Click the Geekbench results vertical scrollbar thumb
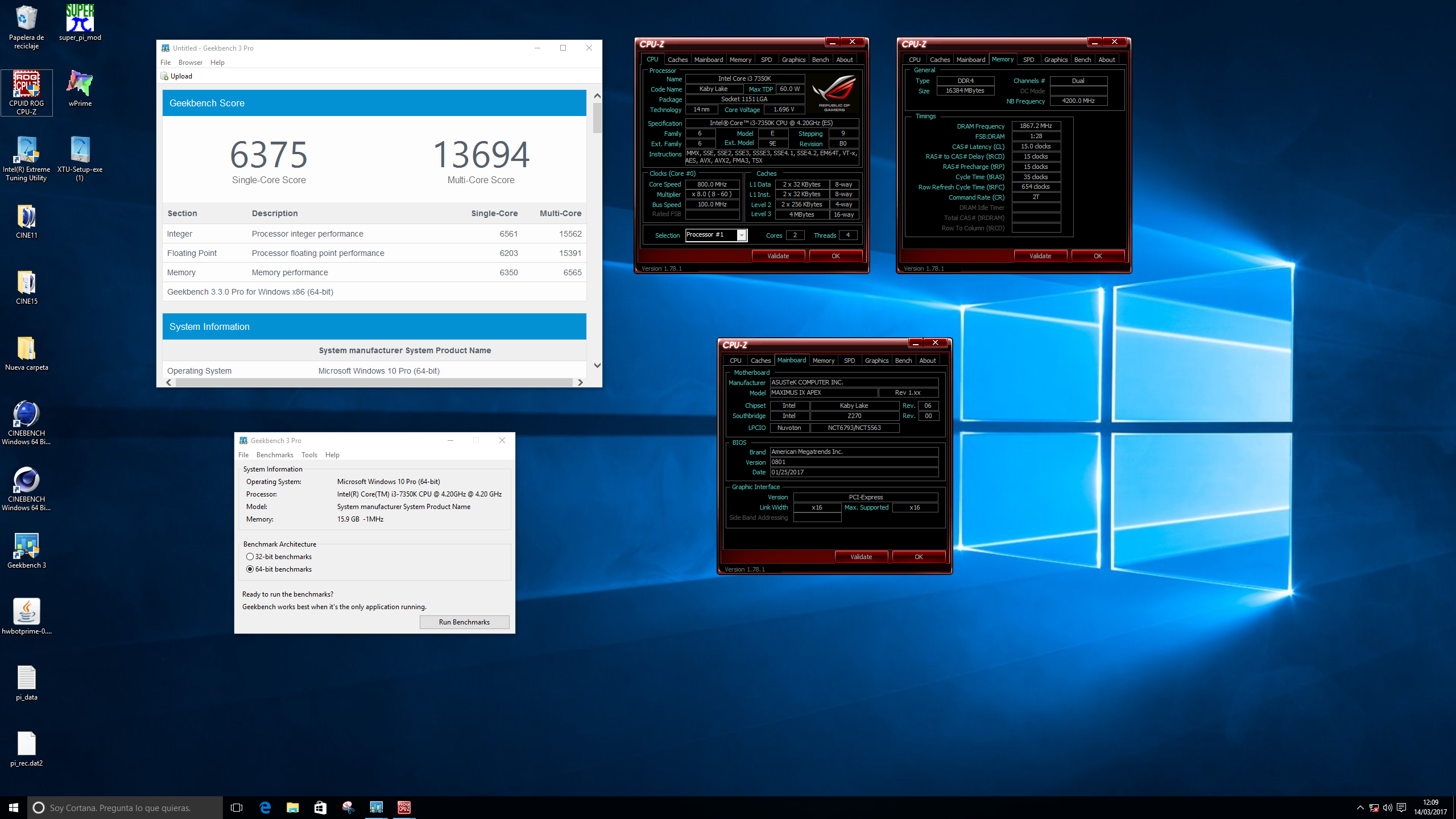 pyautogui.click(x=597, y=118)
